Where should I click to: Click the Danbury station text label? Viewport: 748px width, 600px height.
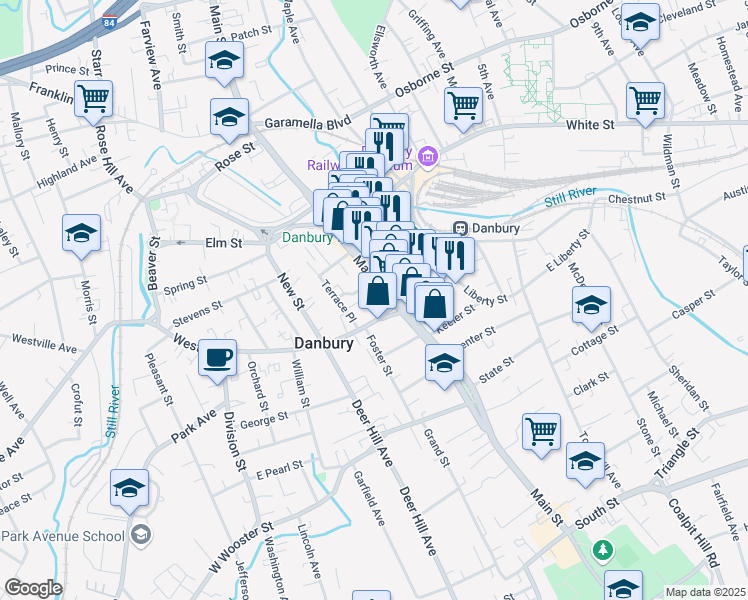click(496, 228)
